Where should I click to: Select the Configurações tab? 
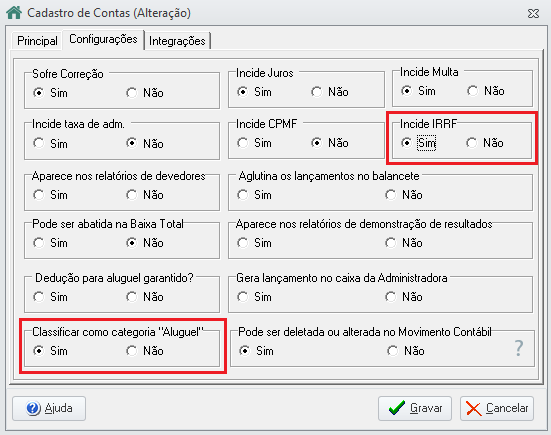[103, 39]
